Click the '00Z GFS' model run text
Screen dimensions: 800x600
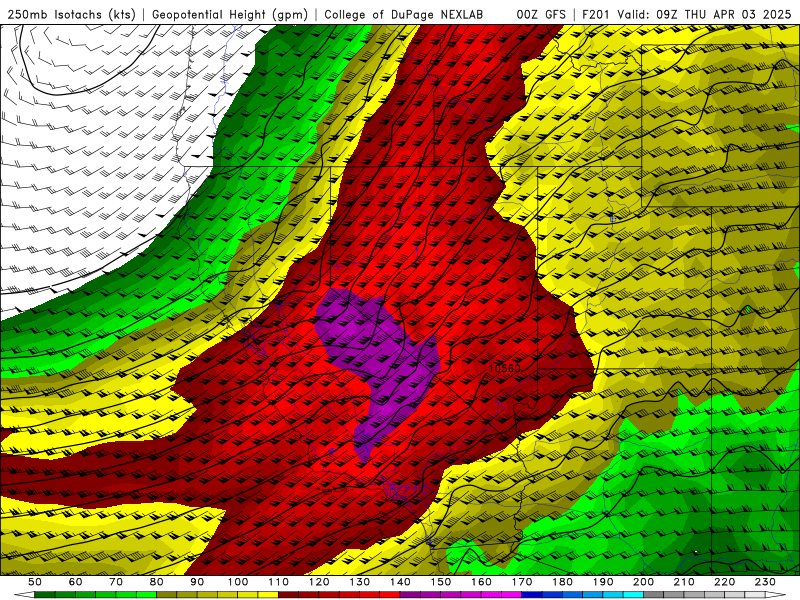(541, 14)
